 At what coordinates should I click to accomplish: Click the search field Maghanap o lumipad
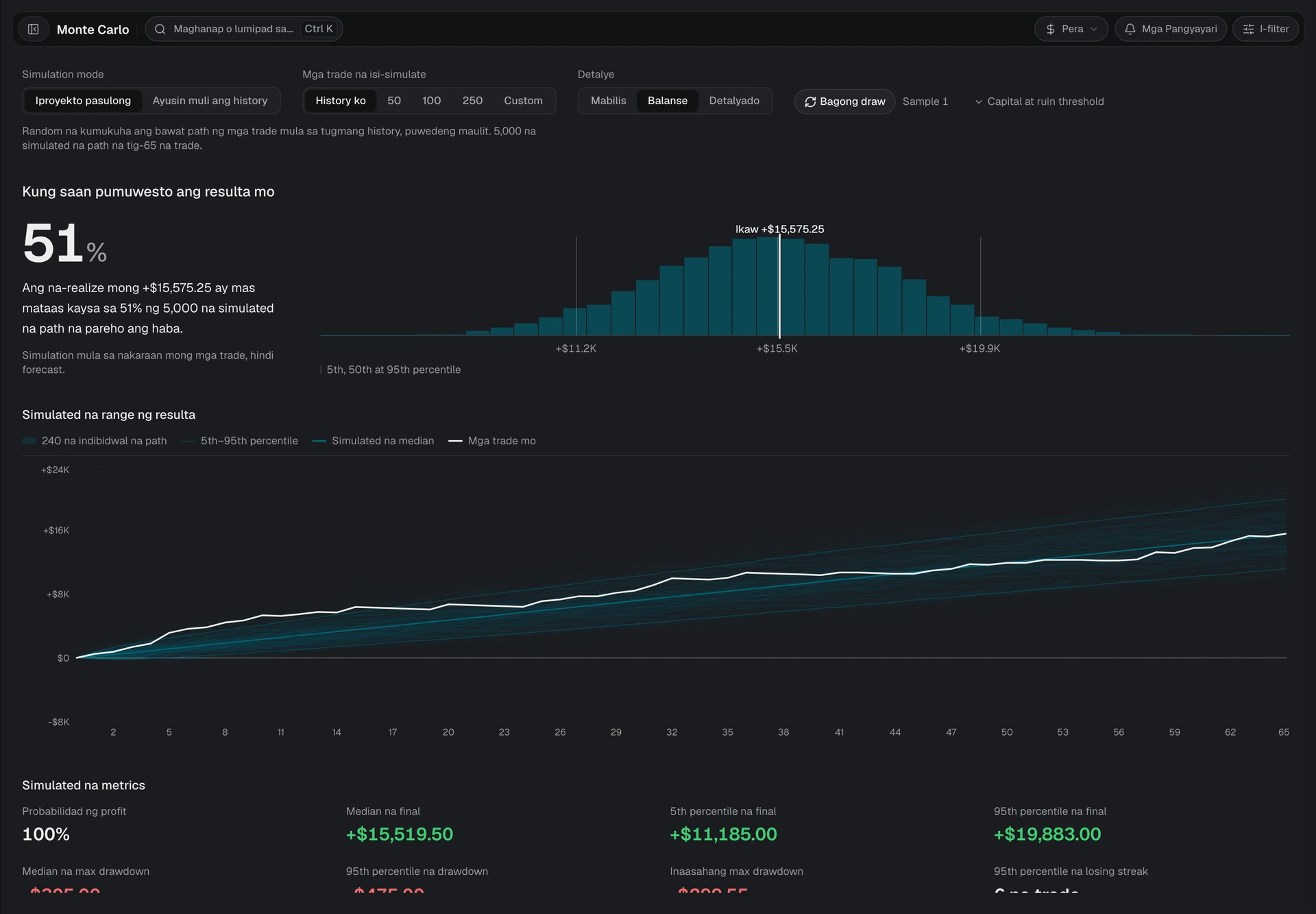(x=243, y=29)
